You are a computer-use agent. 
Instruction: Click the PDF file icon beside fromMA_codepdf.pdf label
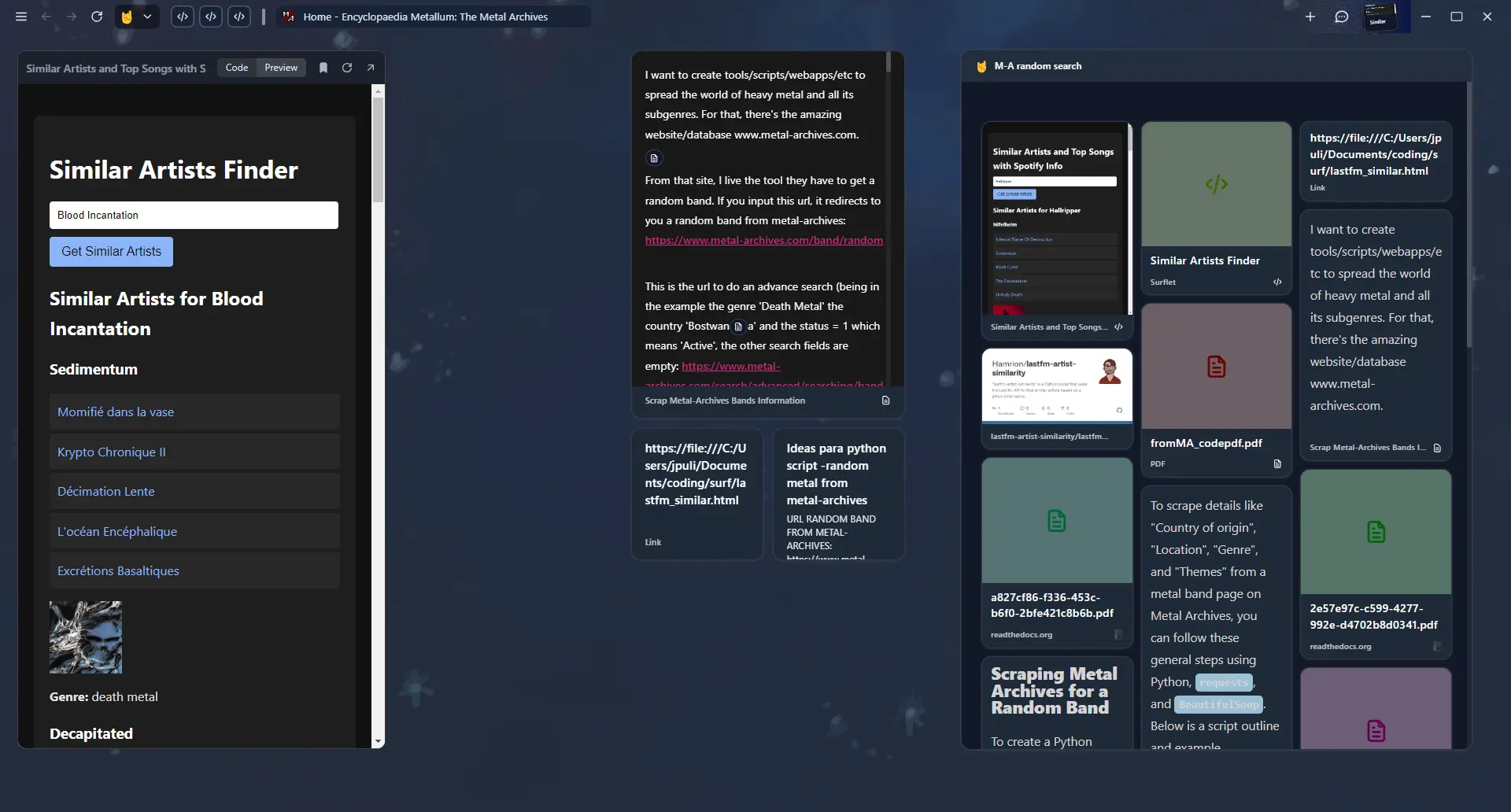pos(1277,463)
